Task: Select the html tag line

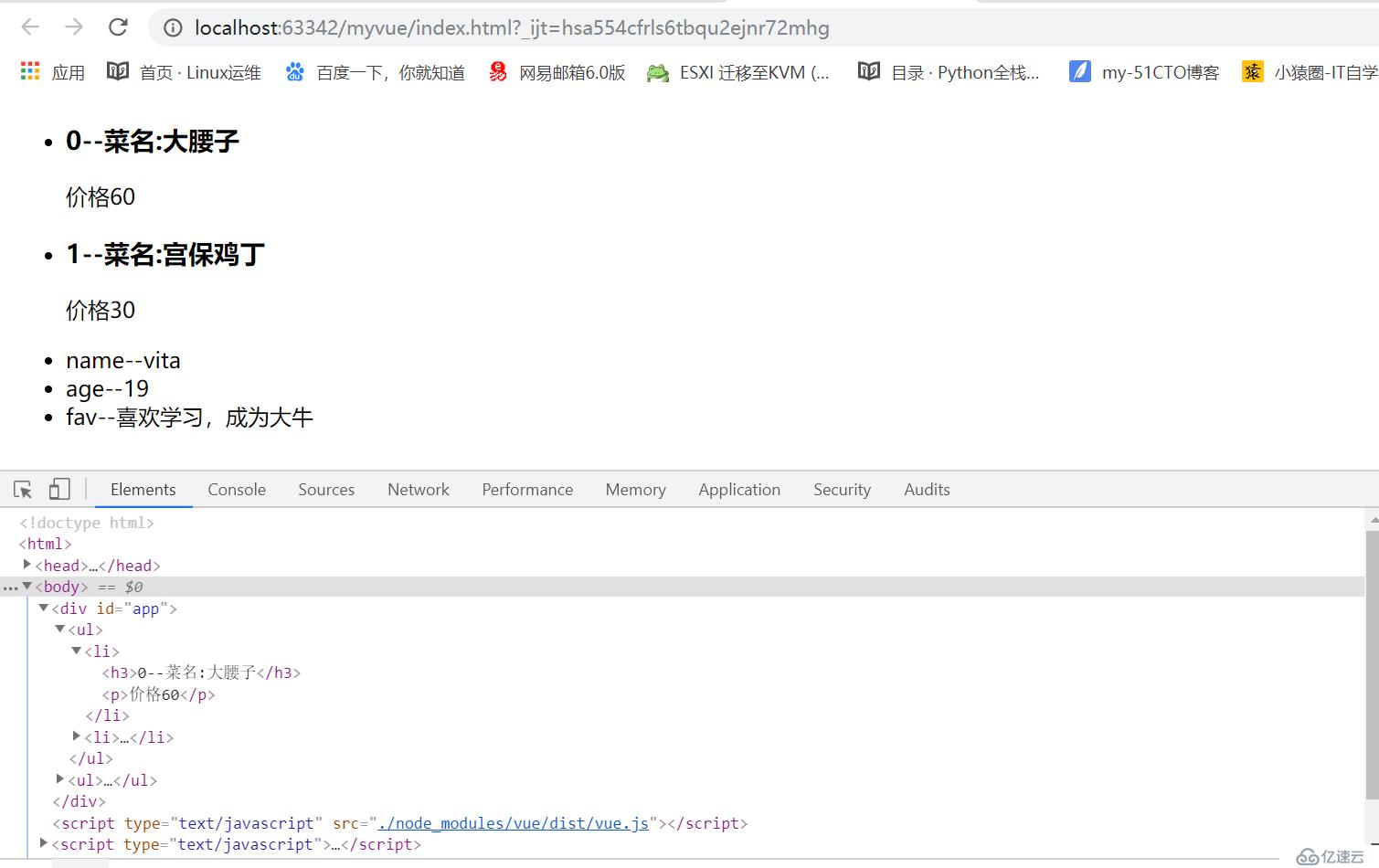Action: click(45, 544)
